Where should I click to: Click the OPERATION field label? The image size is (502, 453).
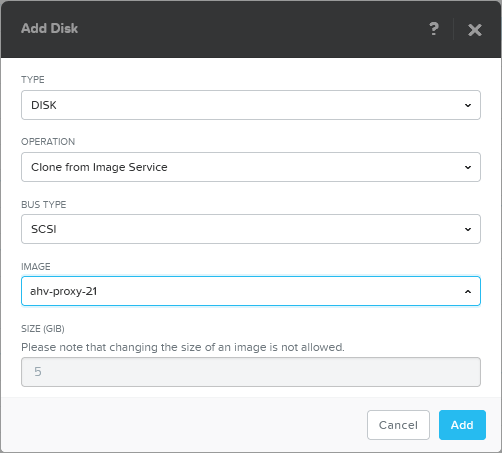[48, 142]
